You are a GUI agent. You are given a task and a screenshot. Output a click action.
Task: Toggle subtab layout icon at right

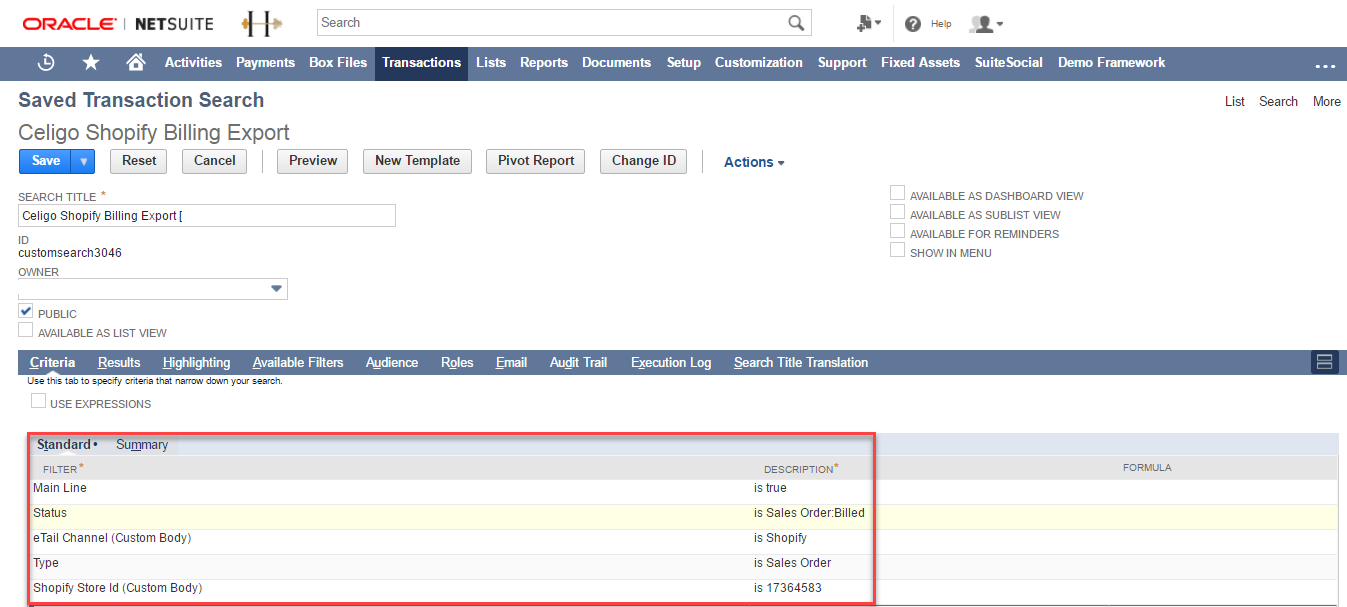pyautogui.click(x=1324, y=362)
